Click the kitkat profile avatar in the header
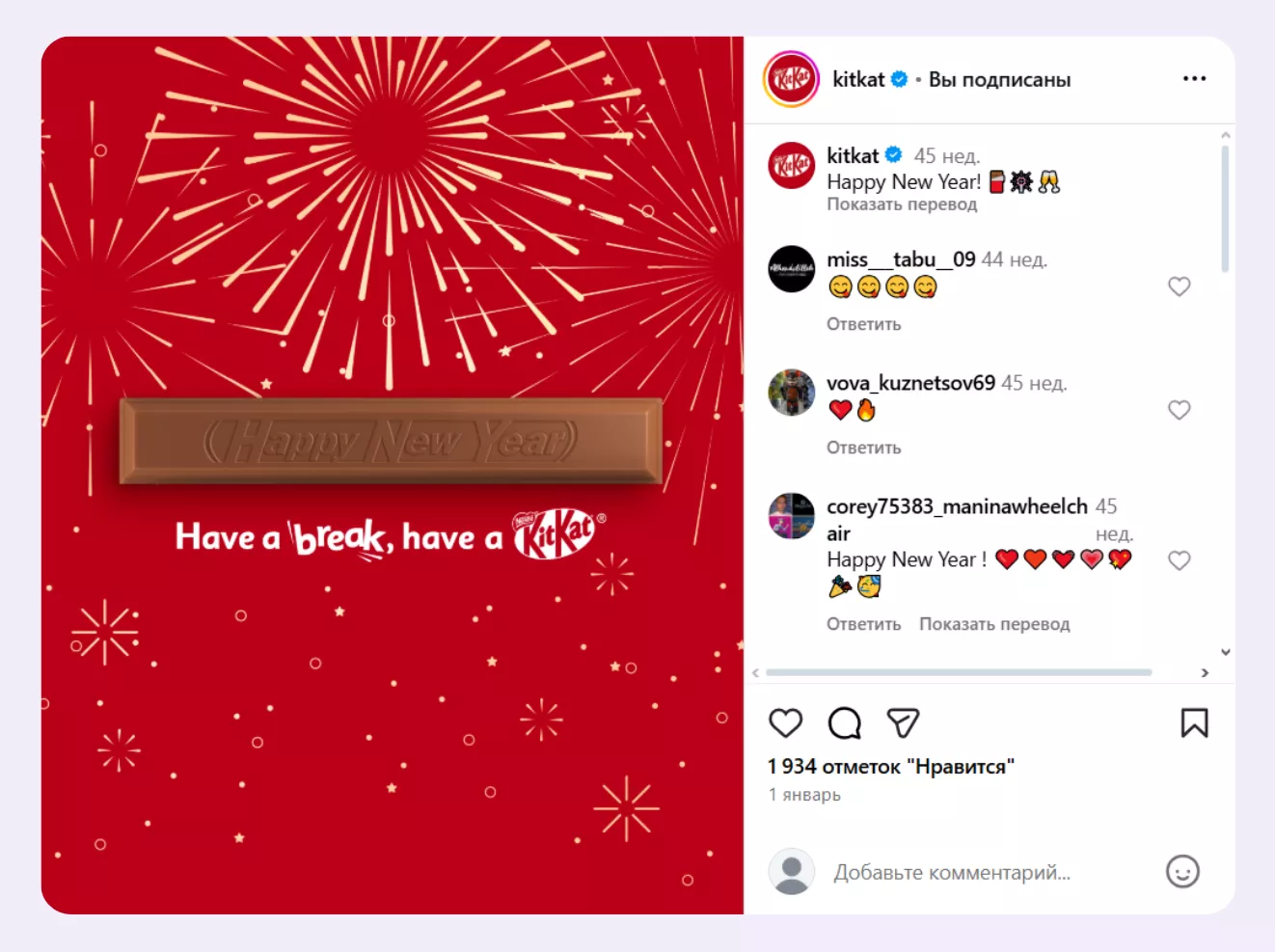The width and height of the screenshot is (1275, 952). coord(791,79)
